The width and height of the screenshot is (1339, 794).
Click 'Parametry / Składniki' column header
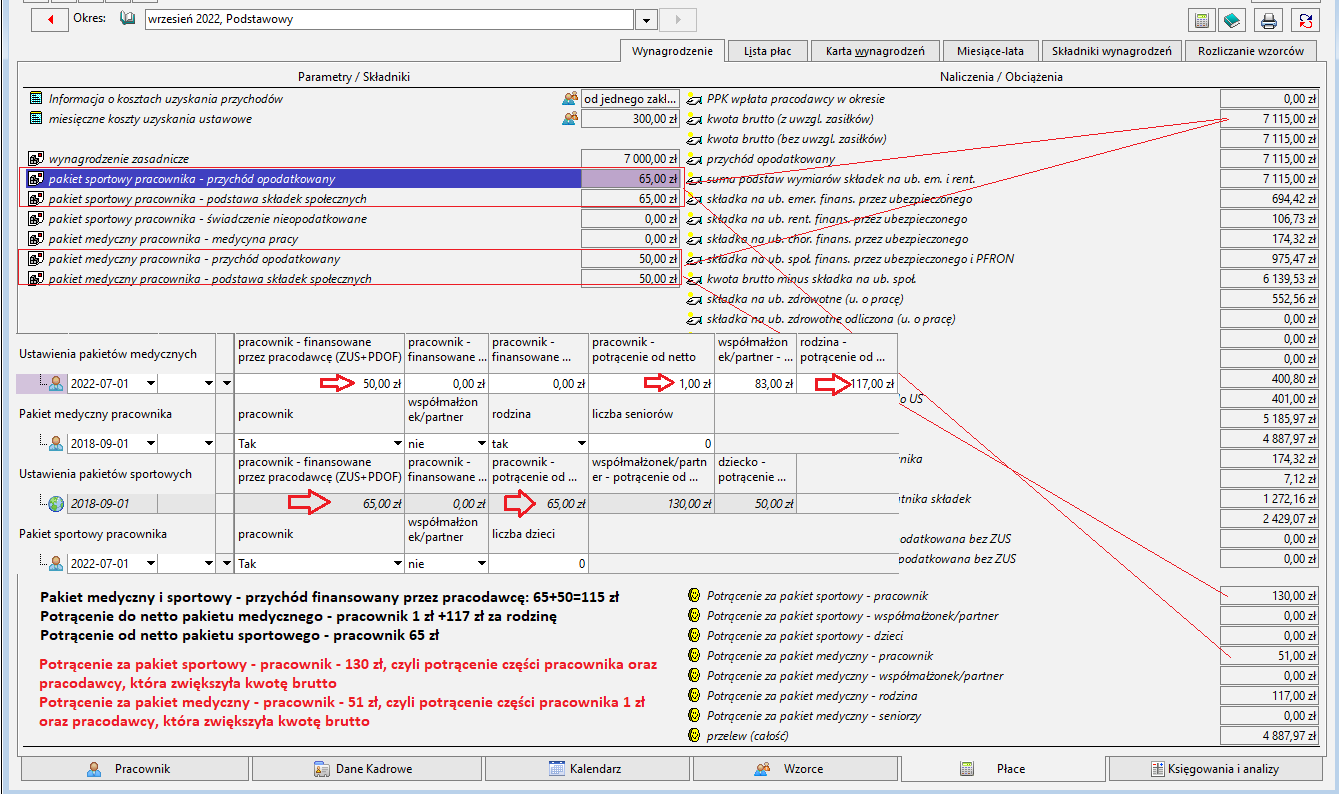pyautogui.click(x=354, y=76)
